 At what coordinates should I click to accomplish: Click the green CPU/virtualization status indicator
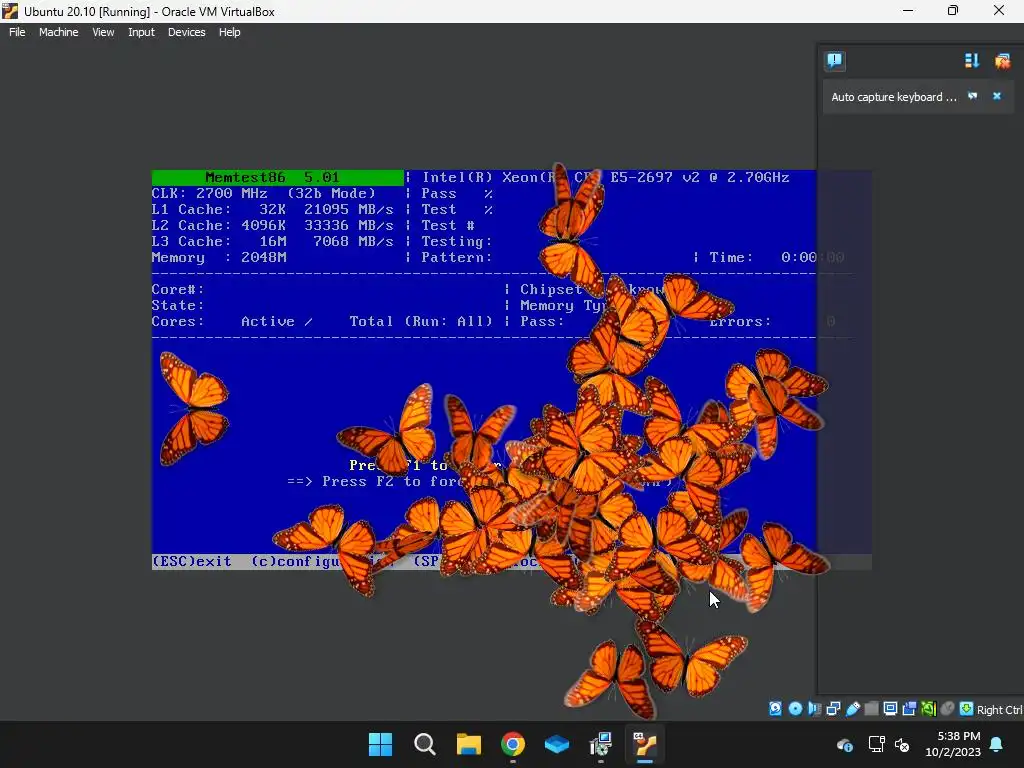(x=929, y=709)
